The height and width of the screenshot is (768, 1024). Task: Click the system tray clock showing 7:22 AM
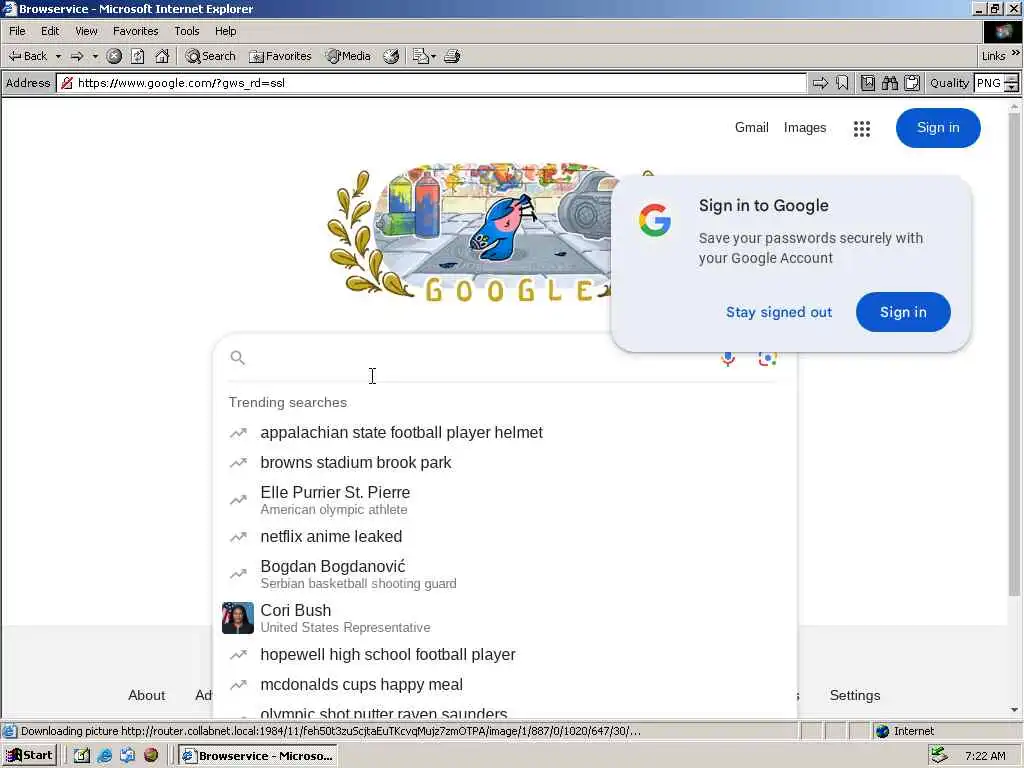[985, 756]
